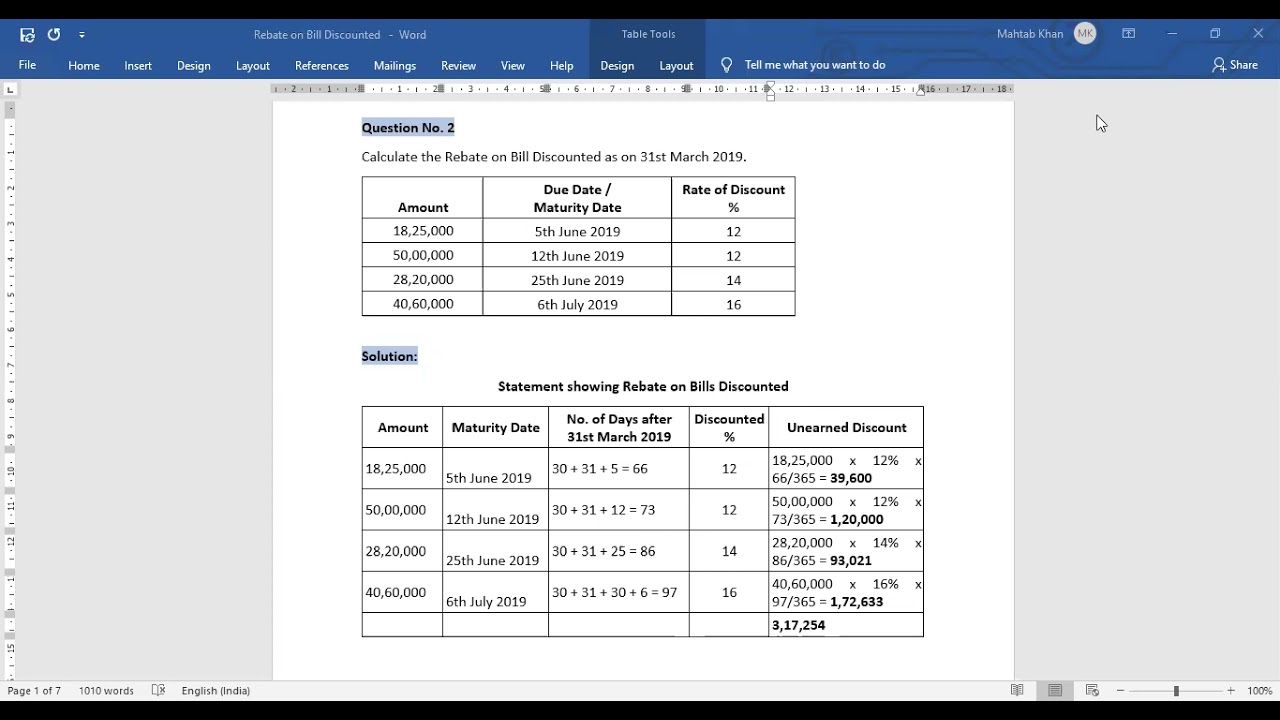The height and width of the screenshot is (720, 1280).
Task: Click the zoom in plus button
Action: (1231, 691)
